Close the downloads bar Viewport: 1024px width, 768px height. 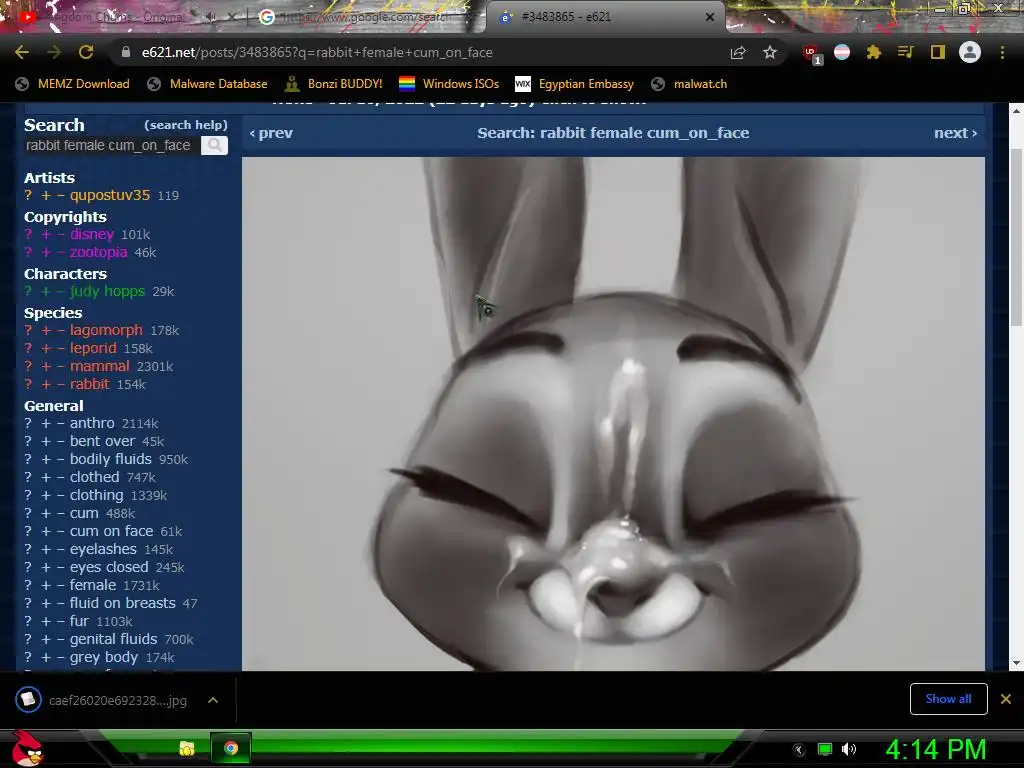click(1006, 699)
